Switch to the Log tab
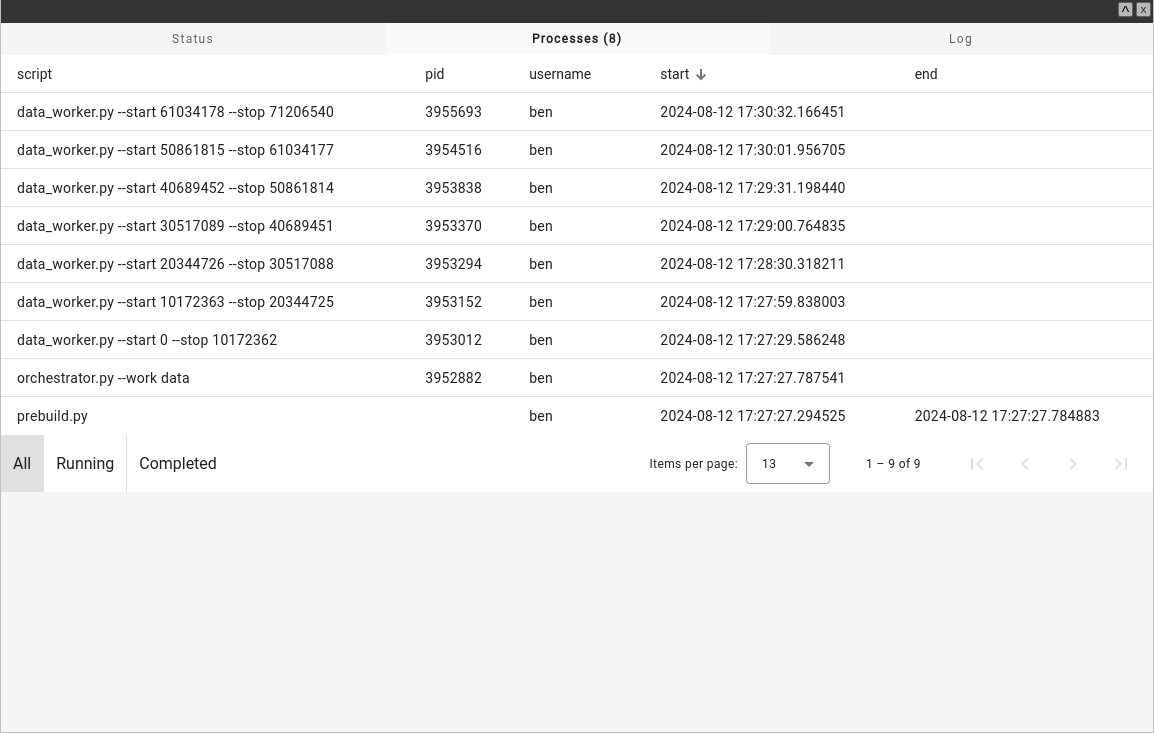 959,39
